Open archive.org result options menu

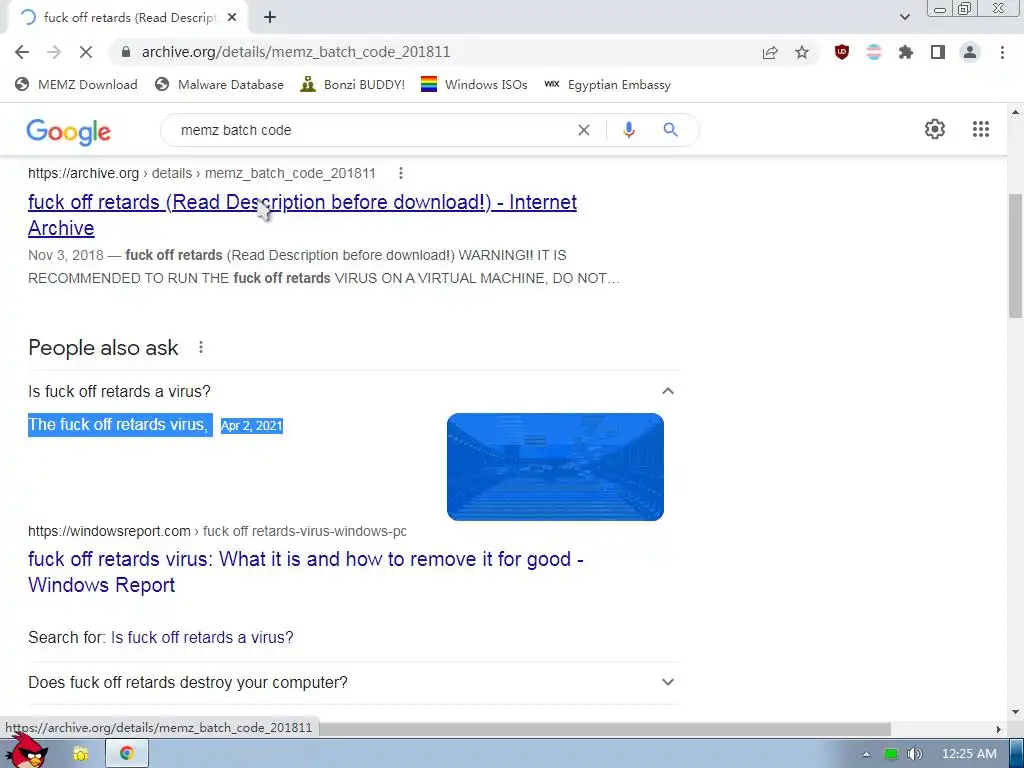[400, 173]
